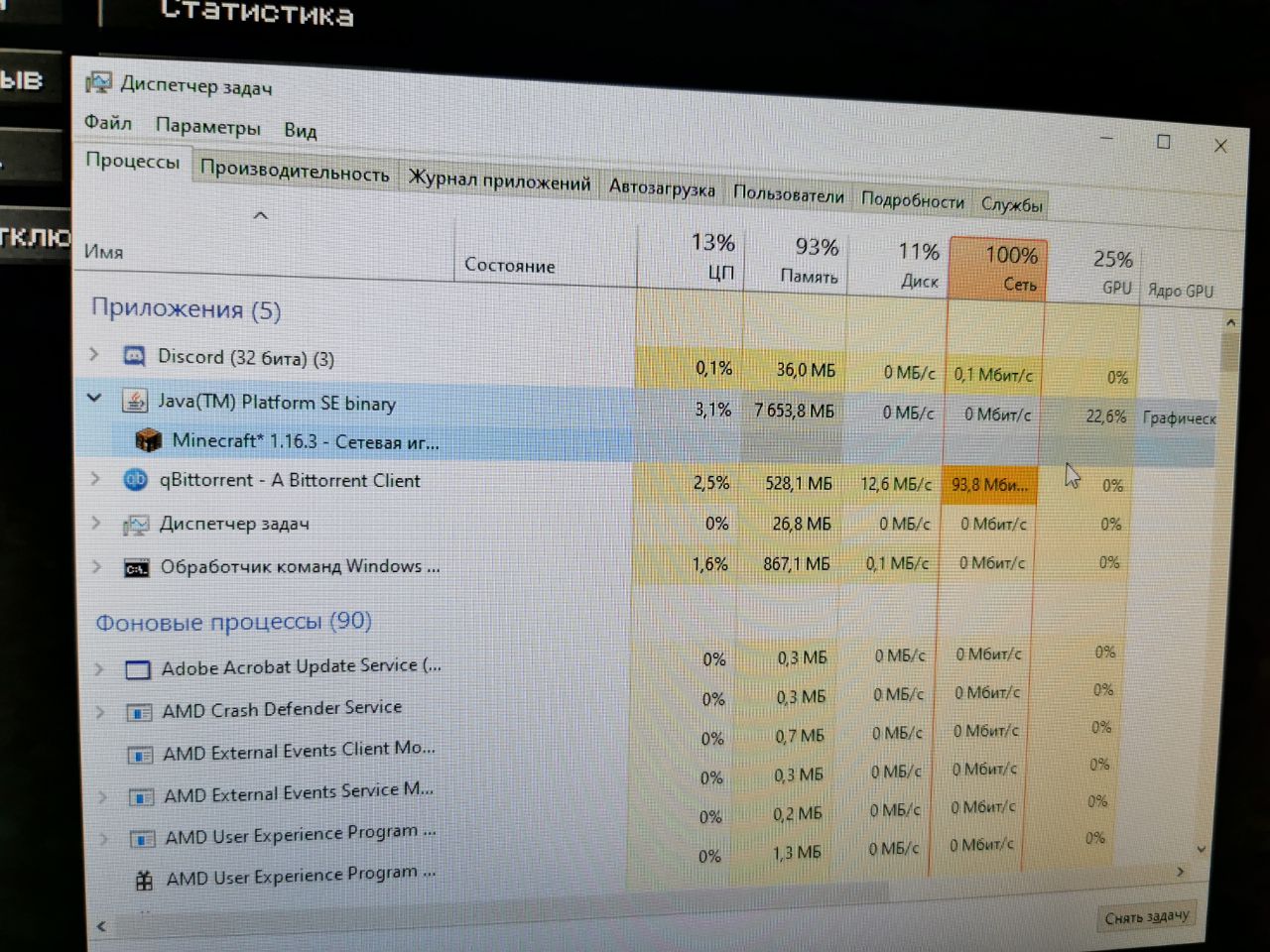The height and width of the screenshot is (952, 1270).
Task: Sort by the GPU 25% column header
Action: pyautogui.click(x=1094, y=273)
